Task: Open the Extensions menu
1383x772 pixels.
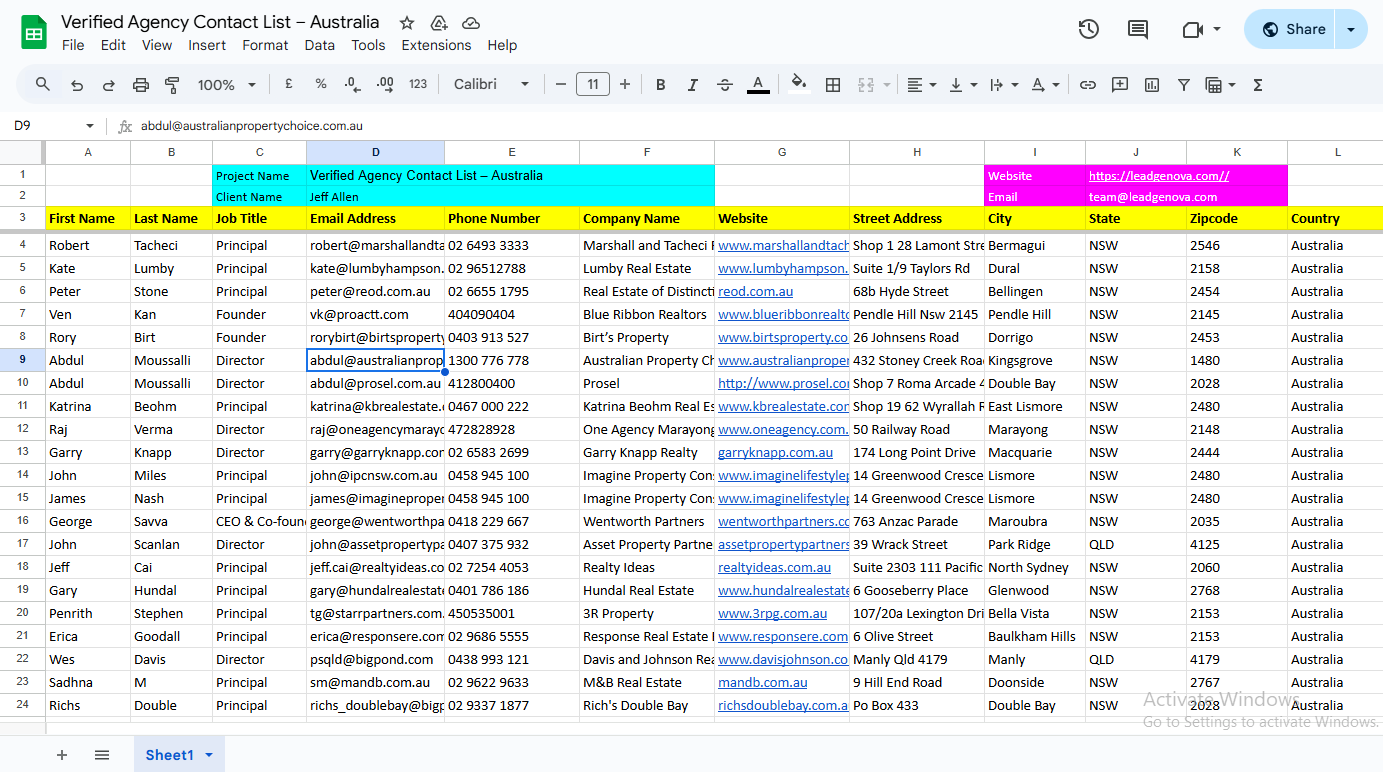Action: 436,45
